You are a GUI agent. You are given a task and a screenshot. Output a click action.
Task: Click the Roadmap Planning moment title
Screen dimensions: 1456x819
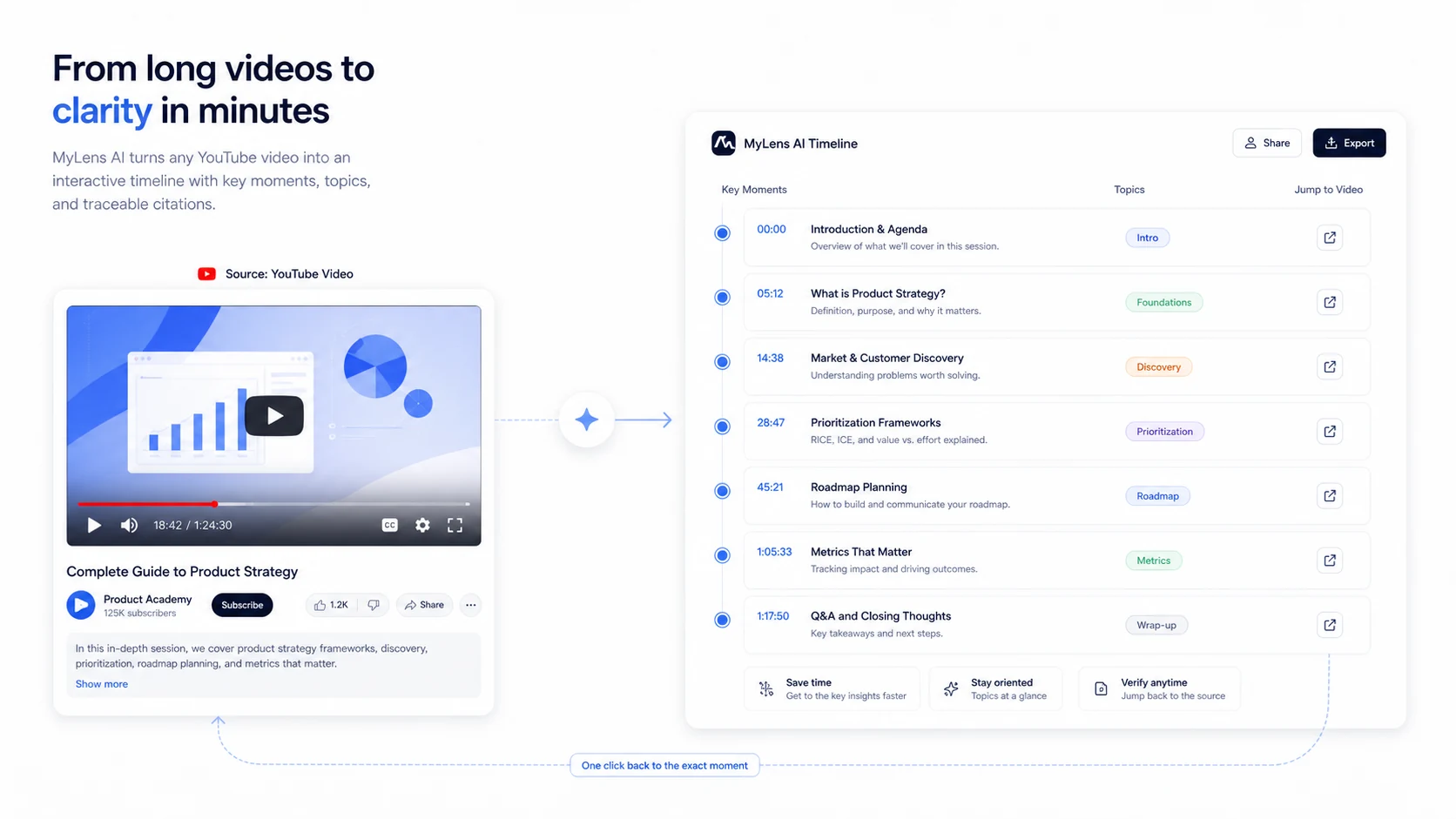(859, 487)
